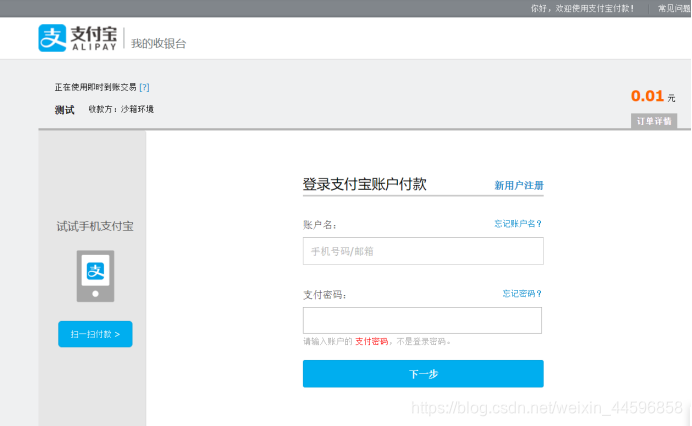Screen dimensions: 692x426
Task: Click the 订单详情 order details button
Action: point(654,121)
